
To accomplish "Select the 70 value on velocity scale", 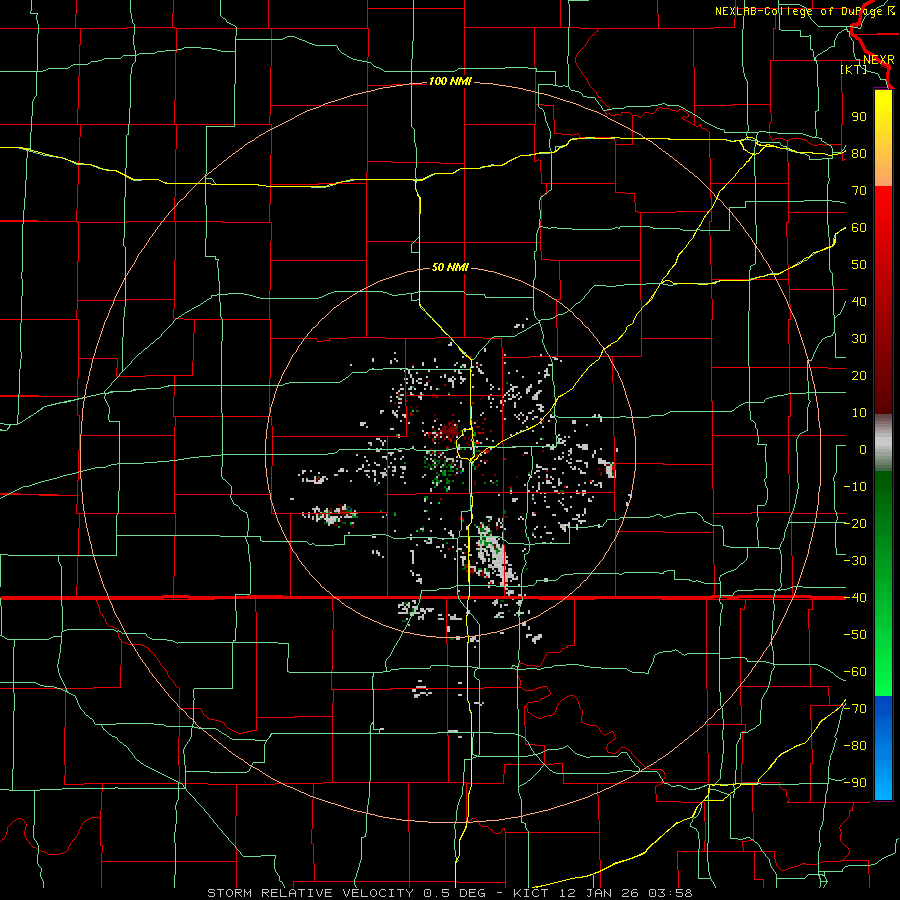I will tap(859, 191).
